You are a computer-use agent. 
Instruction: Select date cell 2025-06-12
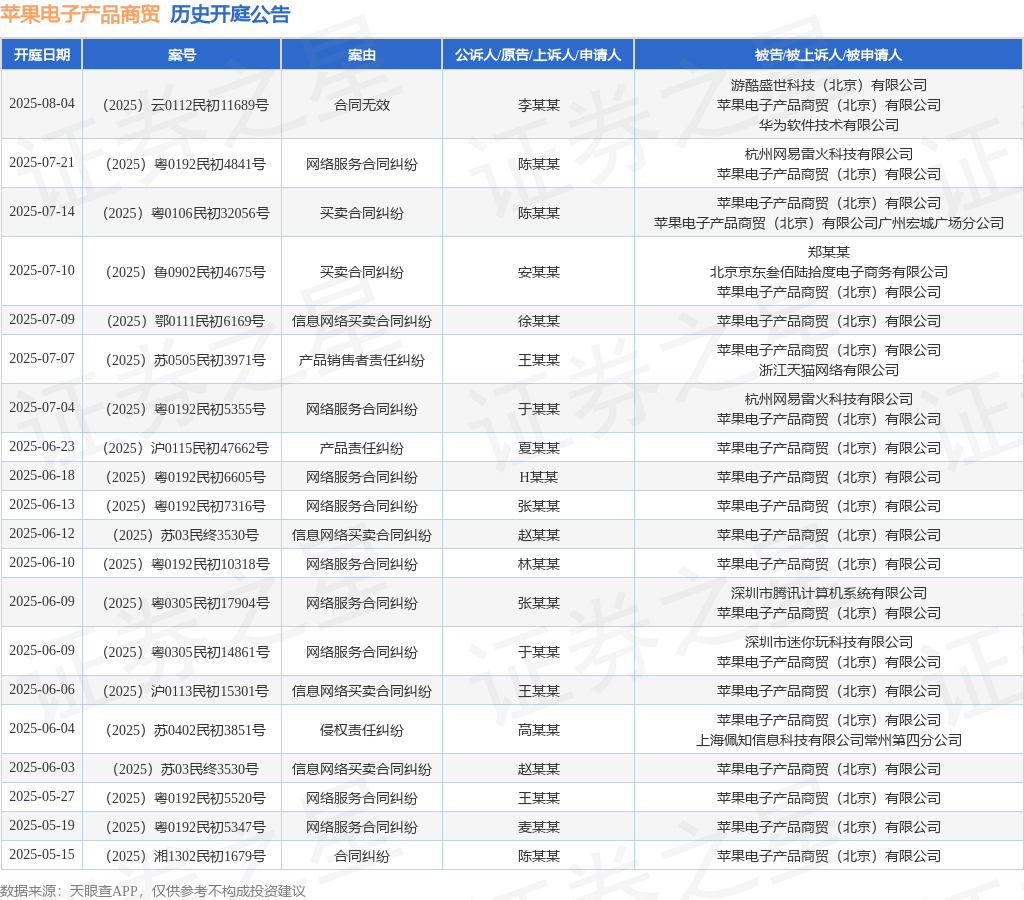point(42,534)
